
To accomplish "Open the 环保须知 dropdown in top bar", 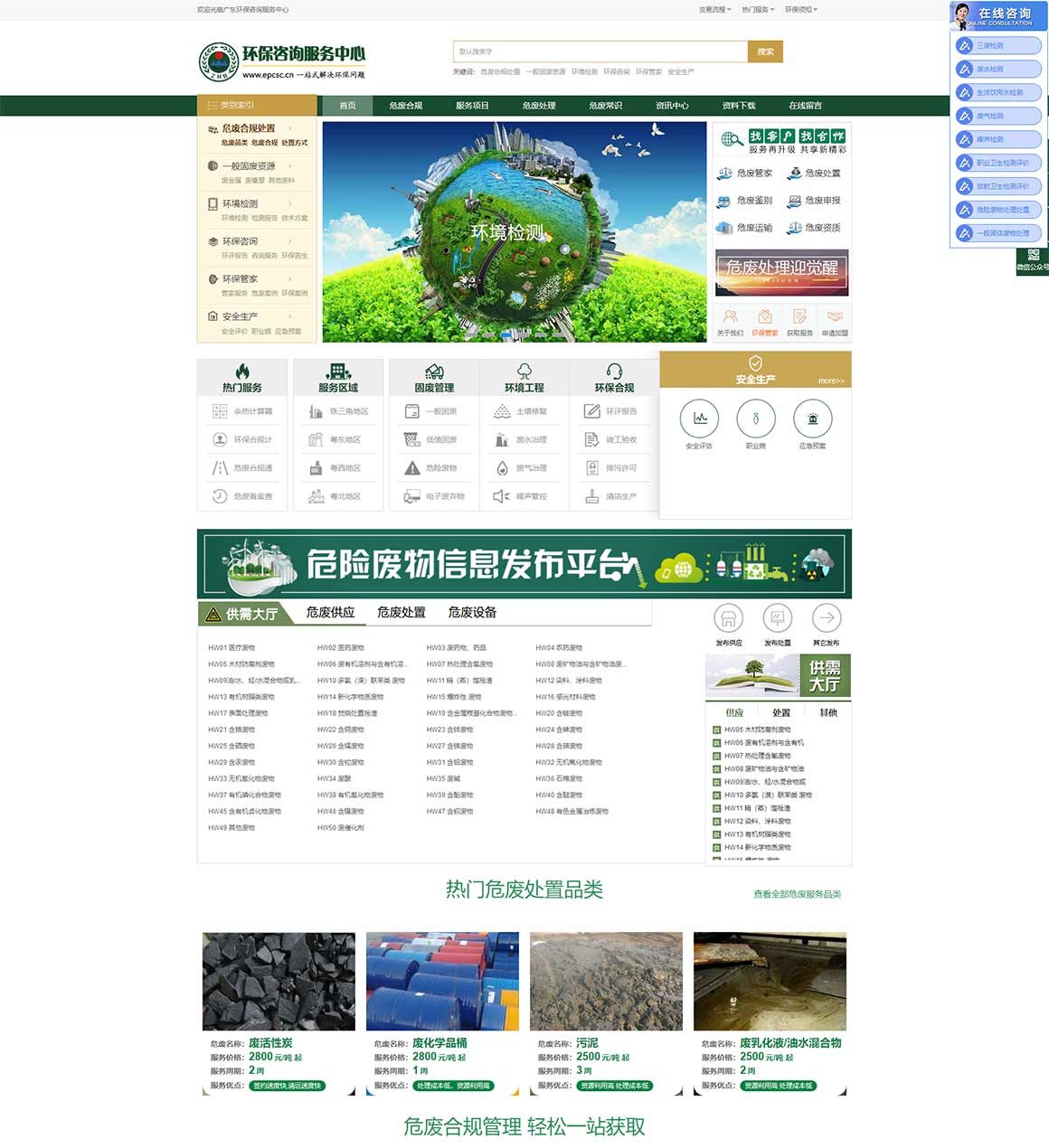I will click(x=800, y=10).
